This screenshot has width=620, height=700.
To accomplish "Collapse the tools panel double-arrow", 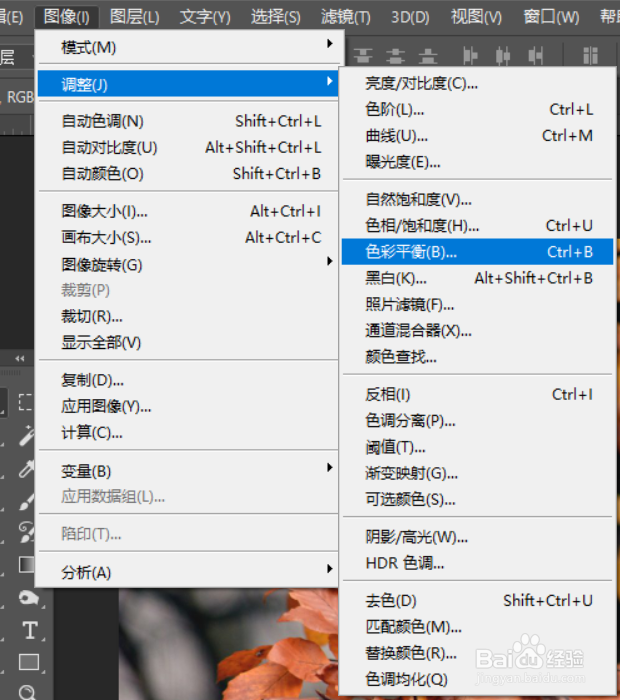I will 20,358.
